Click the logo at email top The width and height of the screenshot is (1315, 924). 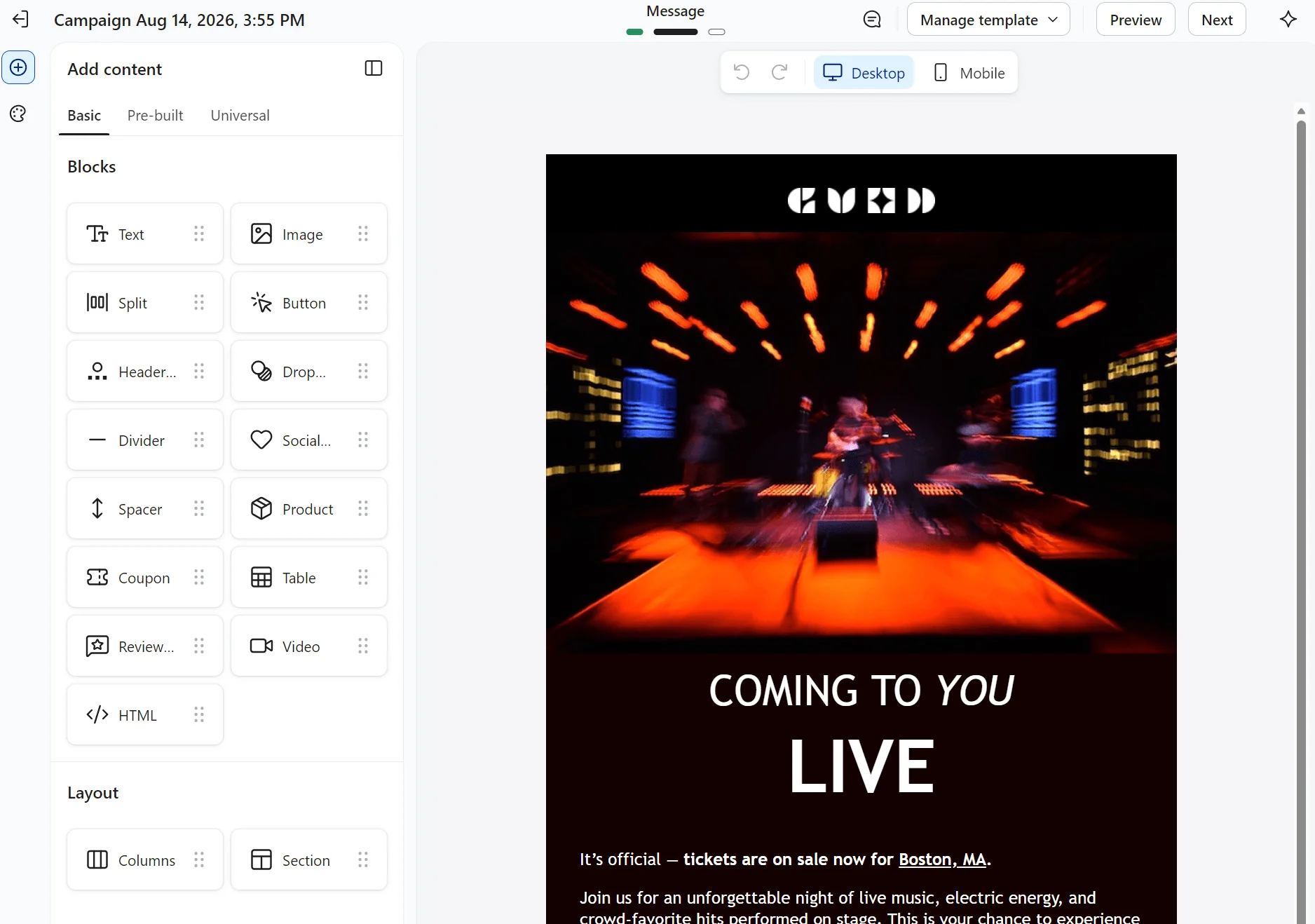coord(861,201)
